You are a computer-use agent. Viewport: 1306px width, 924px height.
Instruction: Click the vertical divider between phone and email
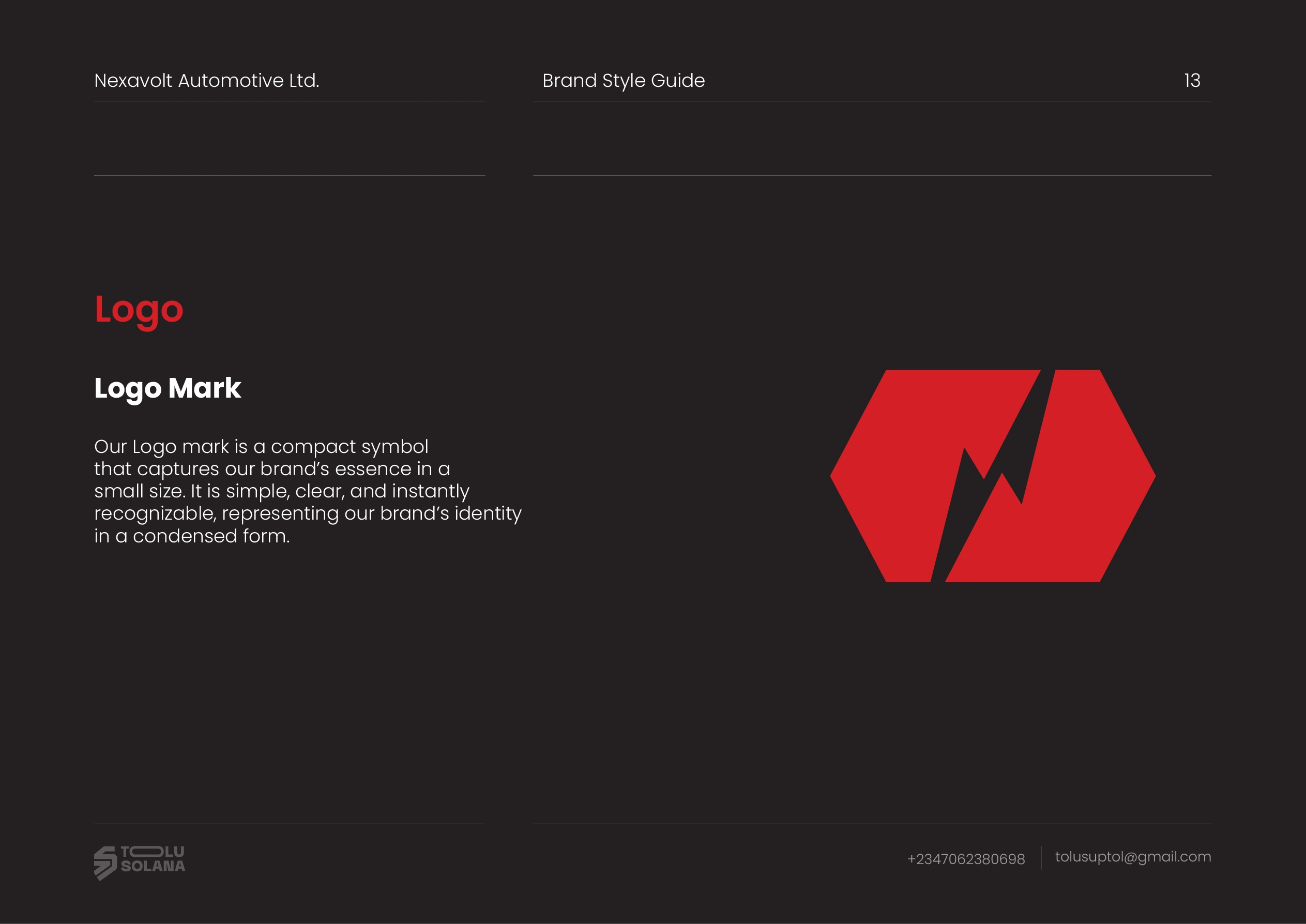pos(1041,857)
